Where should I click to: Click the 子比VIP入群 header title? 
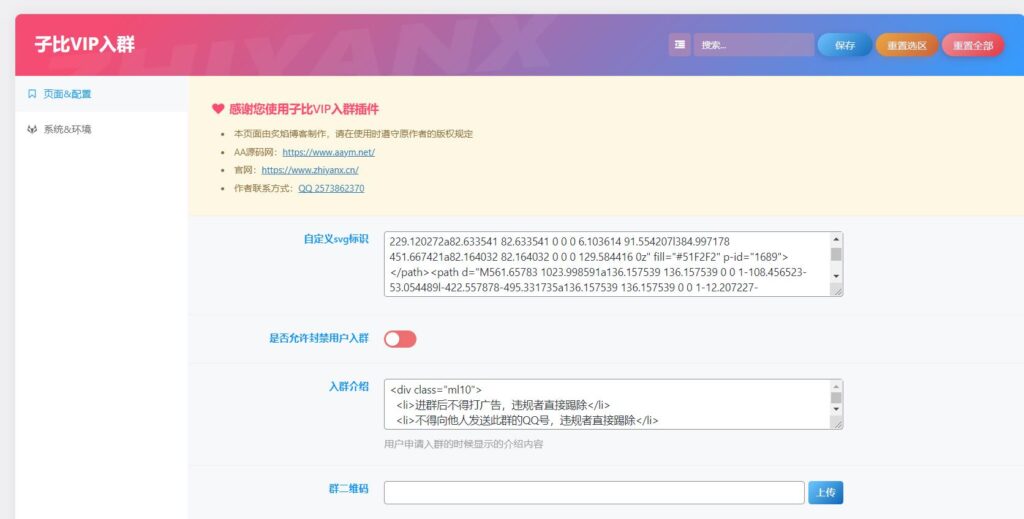(84, 44)
